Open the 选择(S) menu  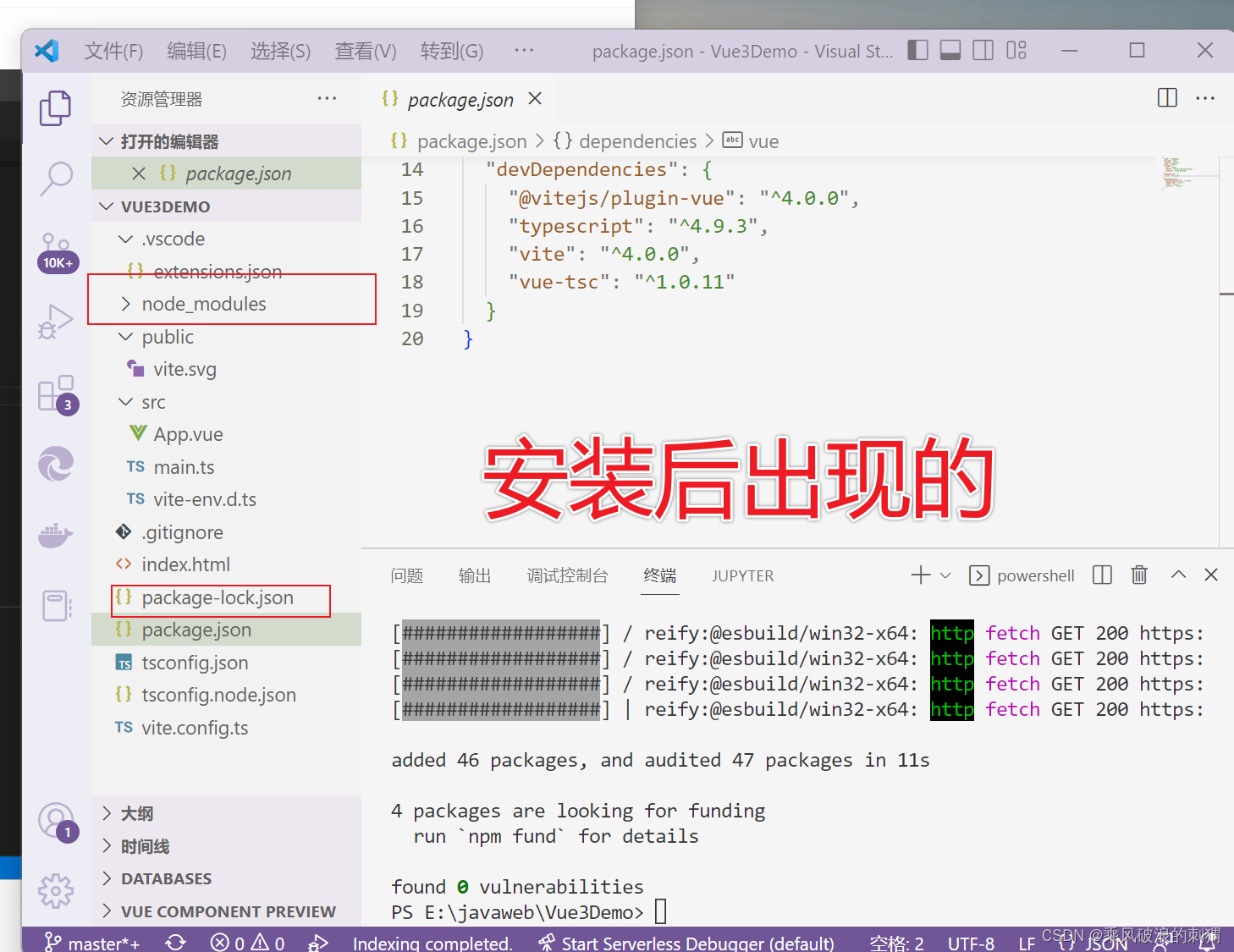point(280,51)
